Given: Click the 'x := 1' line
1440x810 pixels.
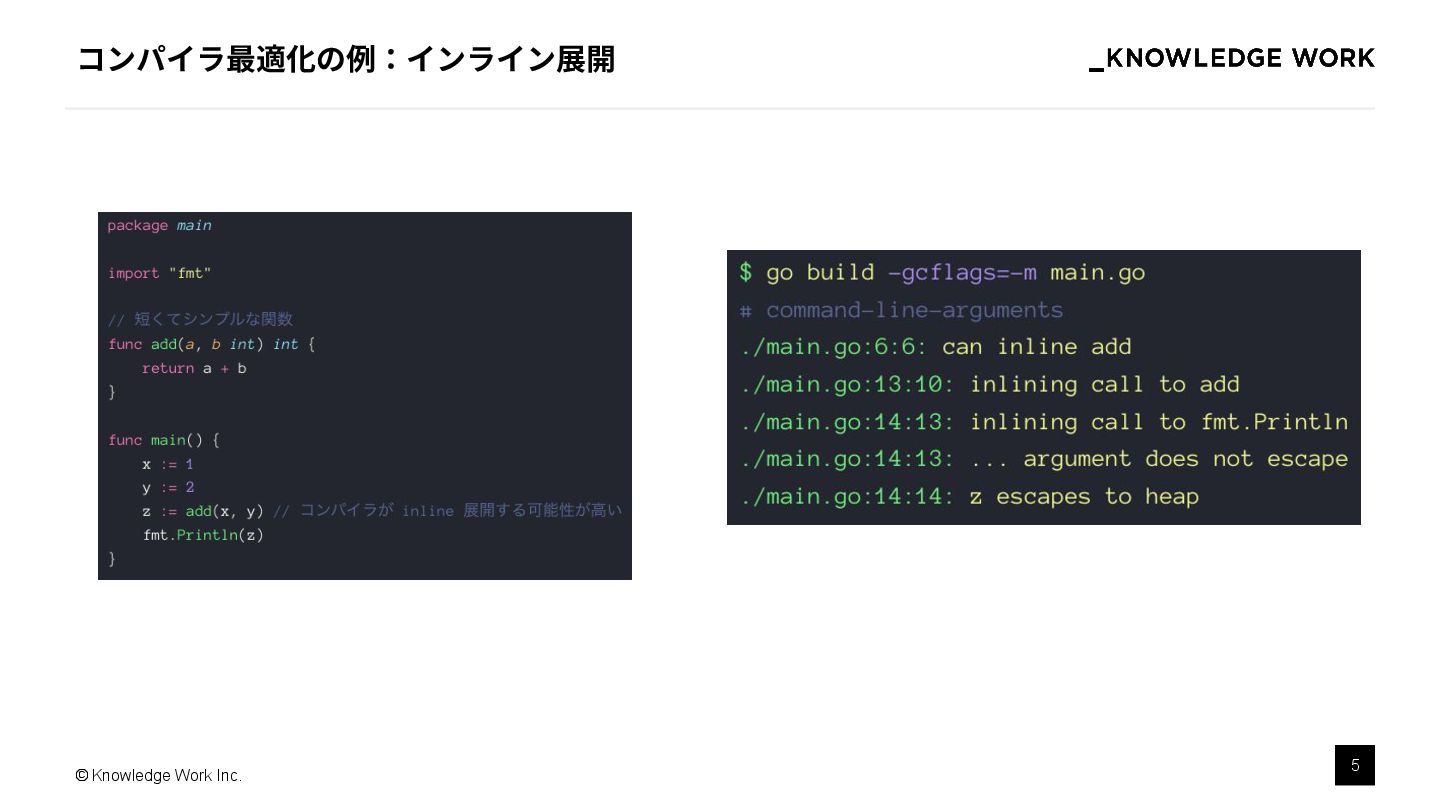Looking at the screenshot, I should (x=168, y=464).
